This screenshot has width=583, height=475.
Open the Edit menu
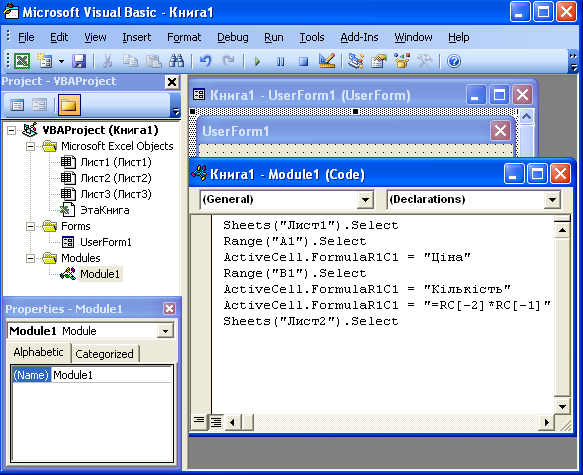(x=59, y=37)
